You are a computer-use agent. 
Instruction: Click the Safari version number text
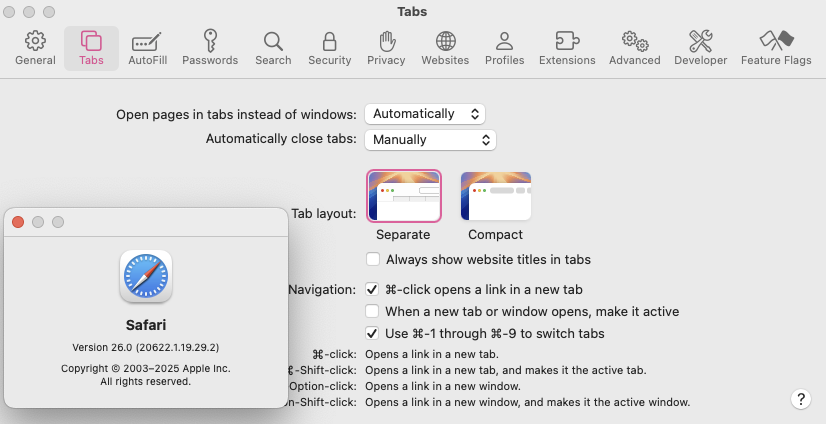coord(146,348)
